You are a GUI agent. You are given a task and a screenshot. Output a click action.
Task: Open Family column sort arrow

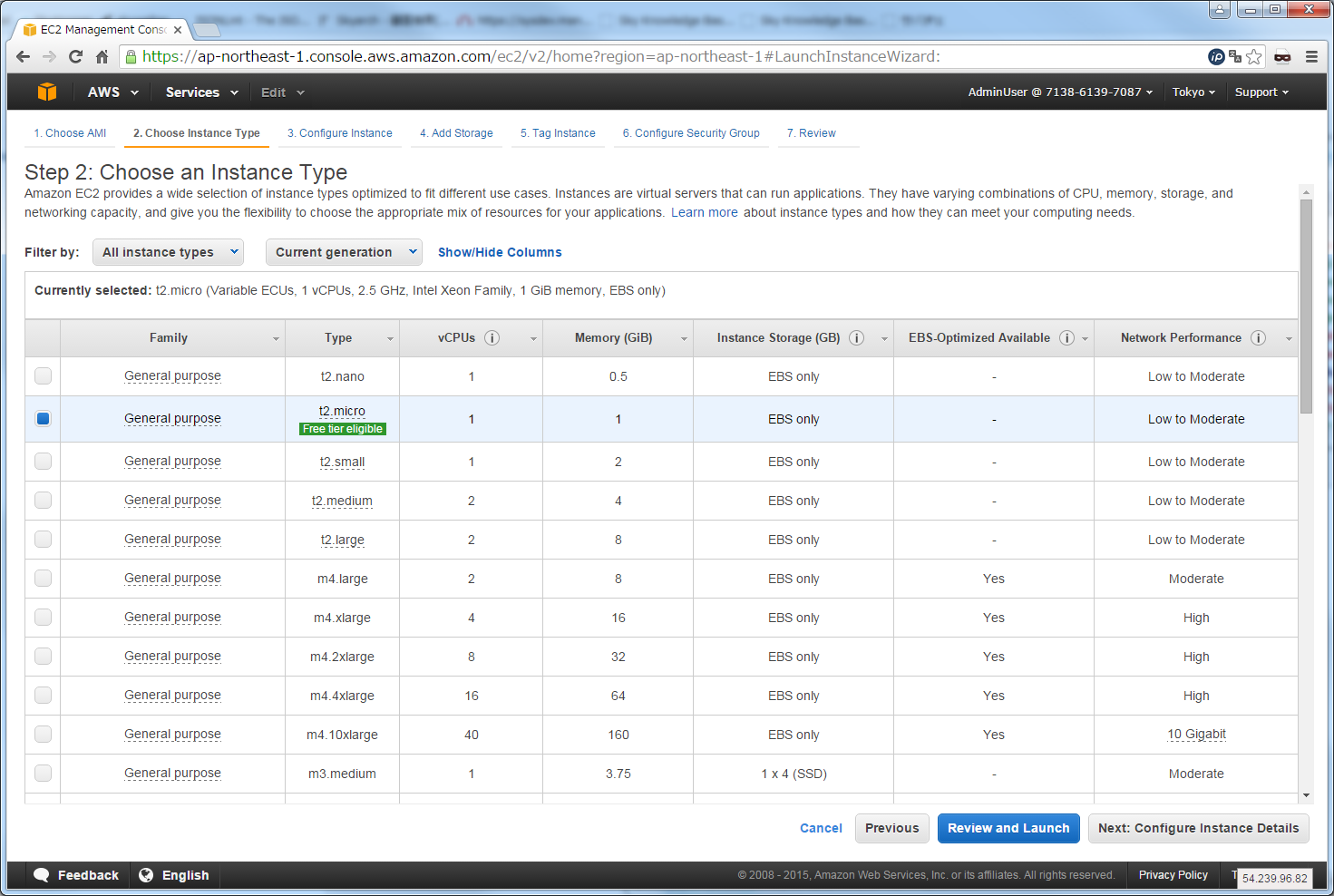pyautogui.click(x=276, y=338)
